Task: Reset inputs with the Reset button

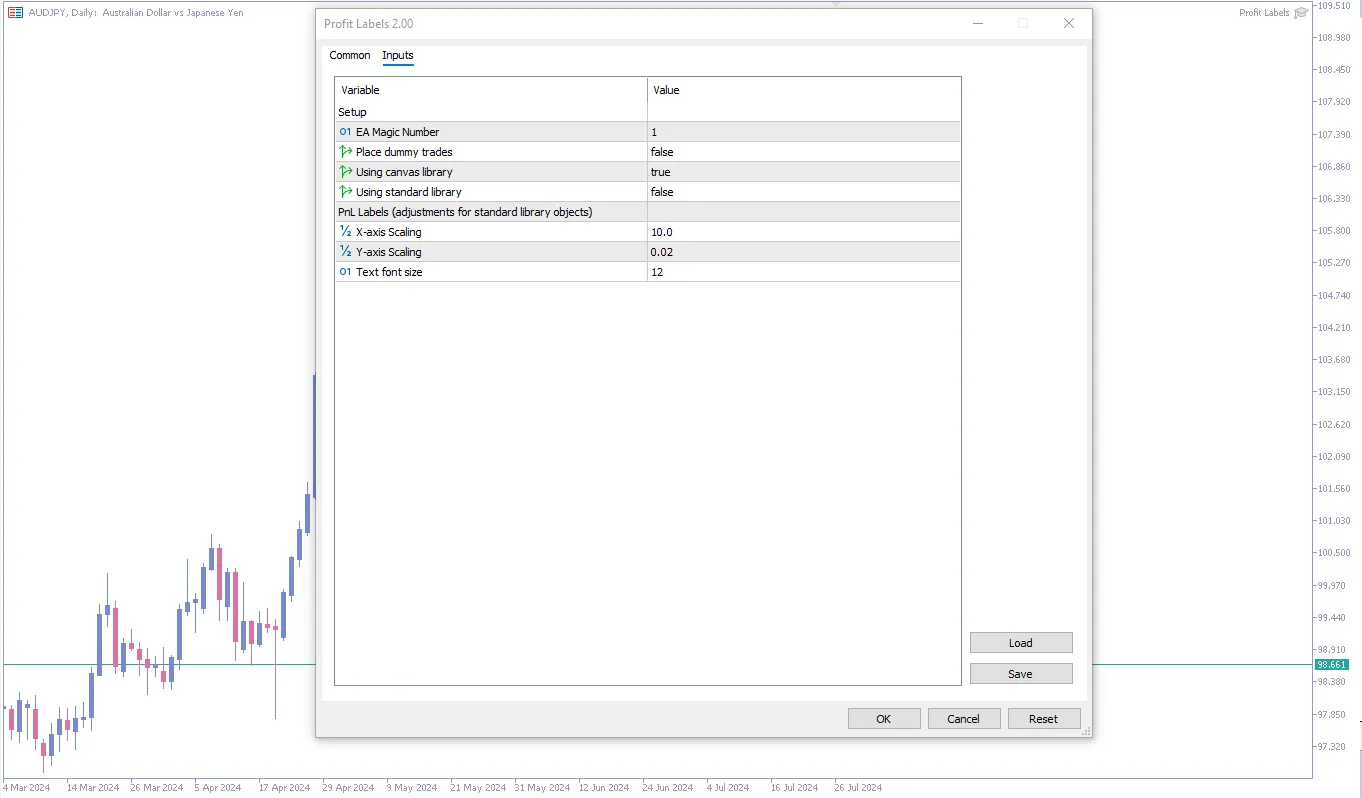Action: pos(1043,719)
